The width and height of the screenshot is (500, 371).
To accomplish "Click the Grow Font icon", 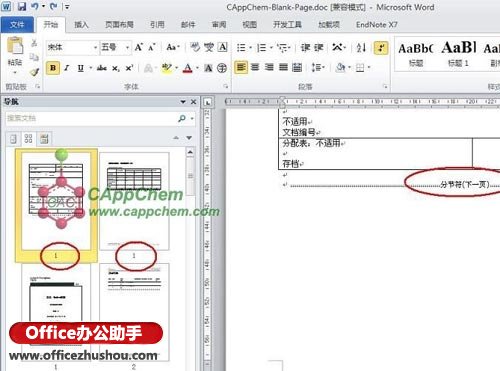I will (x=139, y=47).
